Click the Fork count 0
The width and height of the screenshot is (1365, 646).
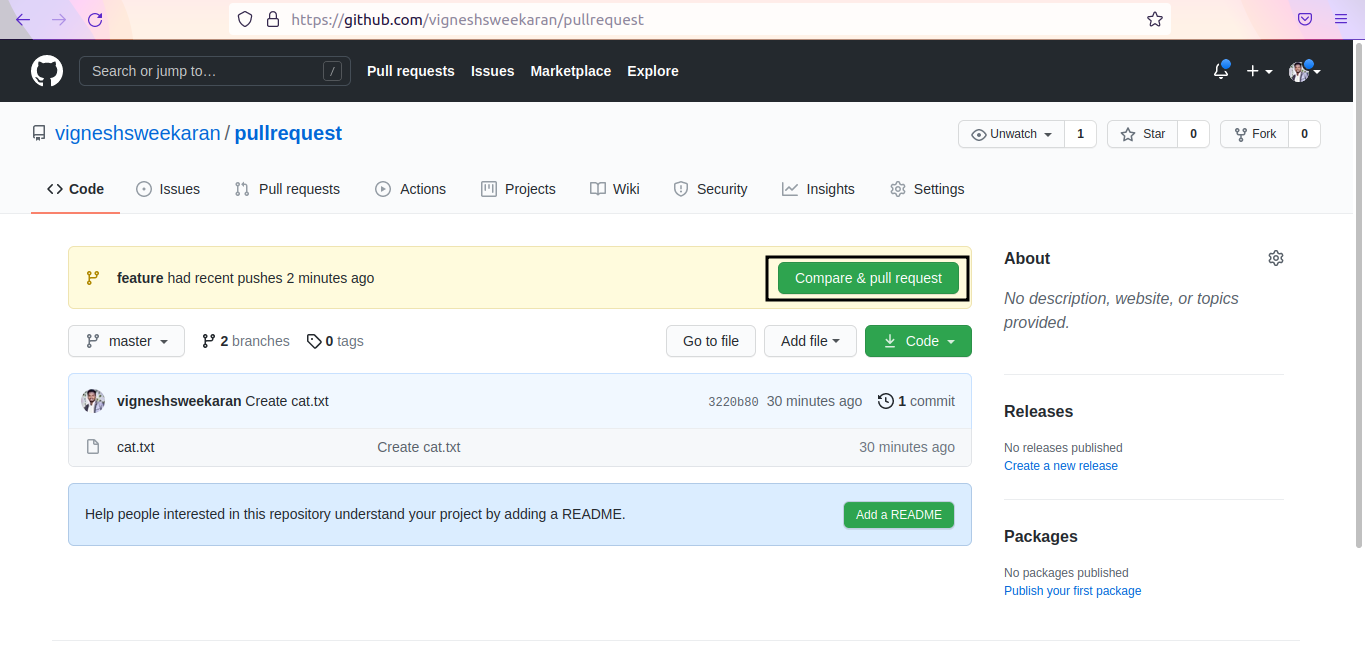pyautogui.click(x=1304, y=134)
